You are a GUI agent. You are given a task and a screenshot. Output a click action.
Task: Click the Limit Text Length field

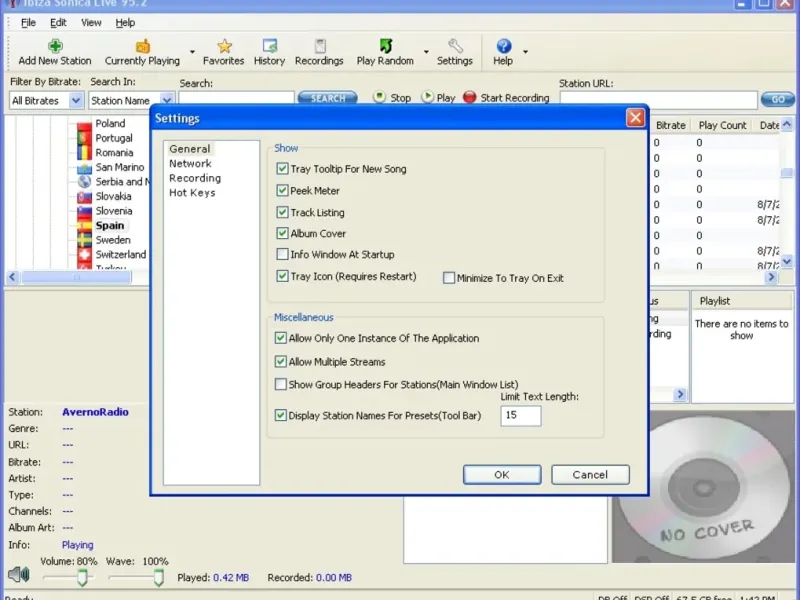(520, 415)
